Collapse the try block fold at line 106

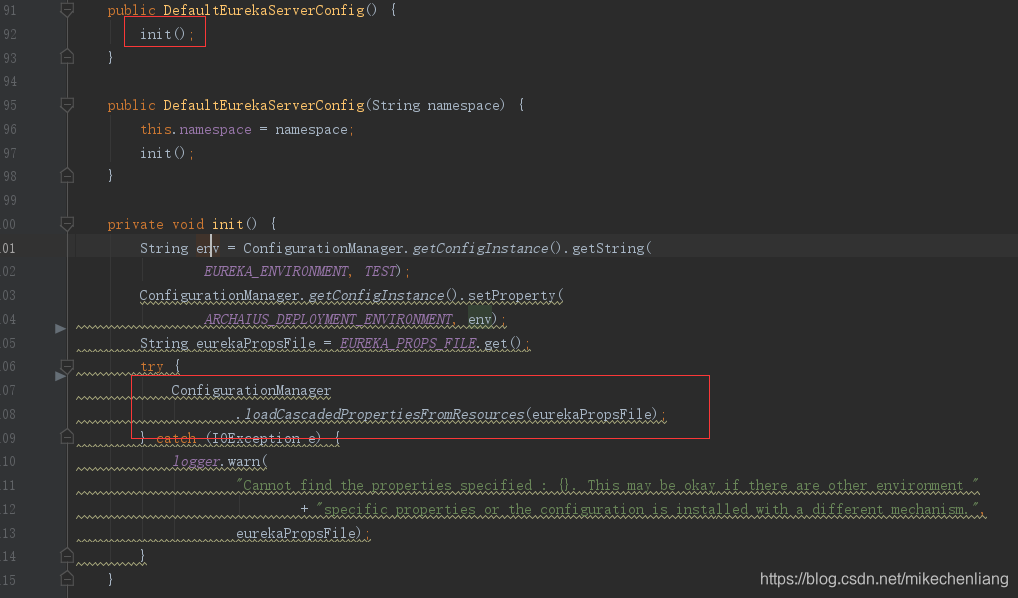pos(67,367)
